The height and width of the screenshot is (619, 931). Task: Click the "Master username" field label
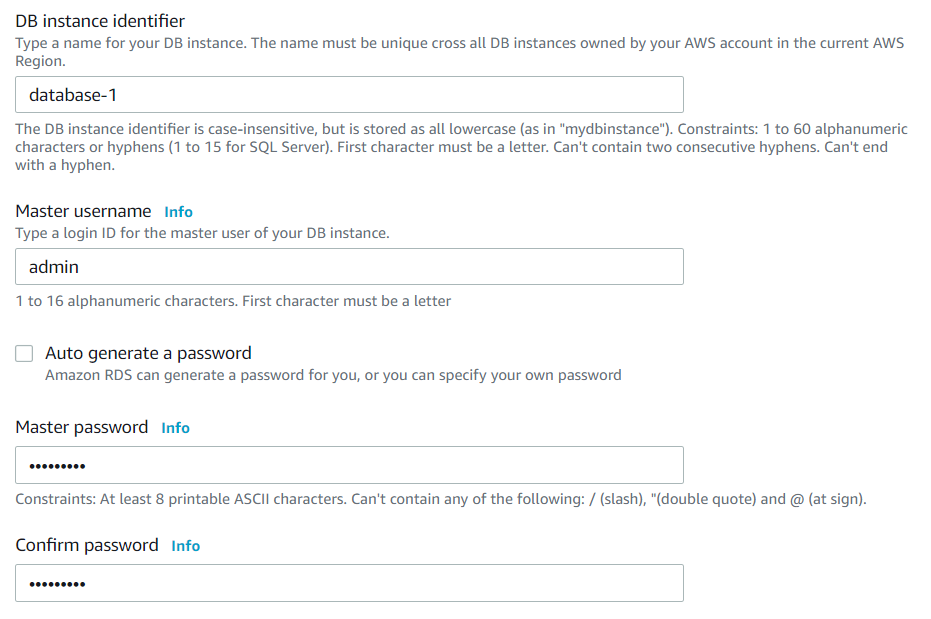(83, 211)
